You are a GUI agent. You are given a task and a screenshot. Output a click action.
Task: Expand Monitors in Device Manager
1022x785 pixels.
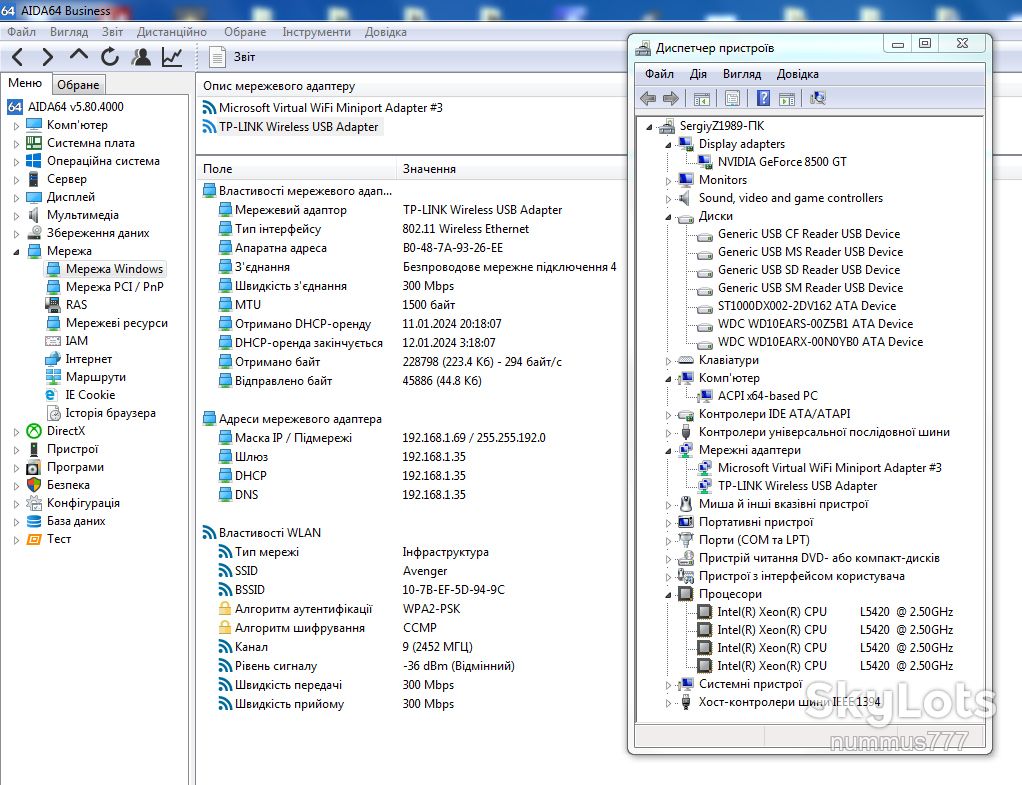(x=668, y=181)
